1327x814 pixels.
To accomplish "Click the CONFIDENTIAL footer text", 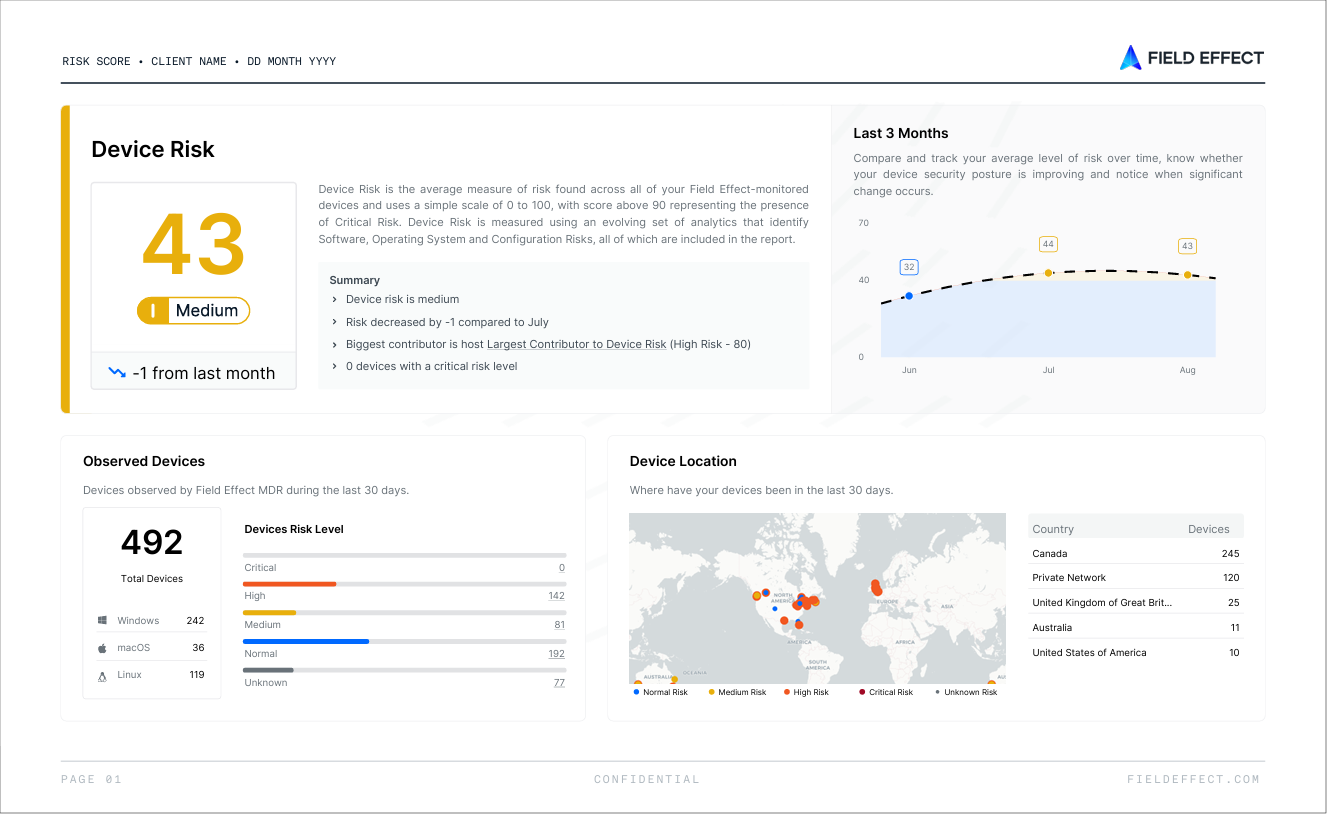I will [x=647, y=779].
